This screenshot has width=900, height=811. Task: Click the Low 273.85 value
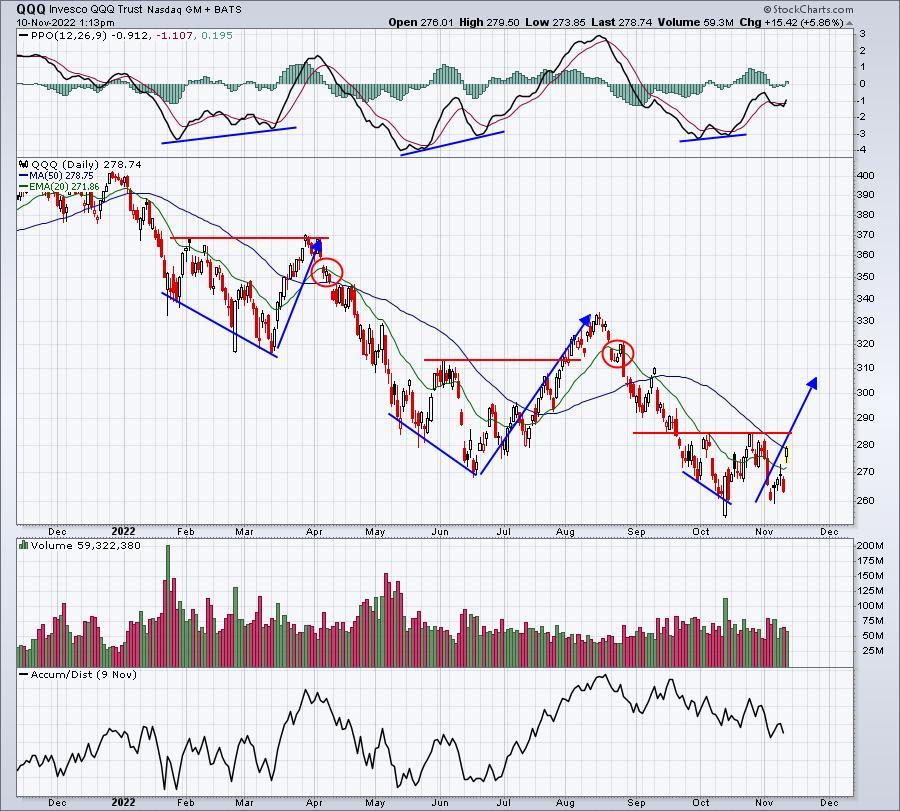pyautogui.click(x=555, y=22)
